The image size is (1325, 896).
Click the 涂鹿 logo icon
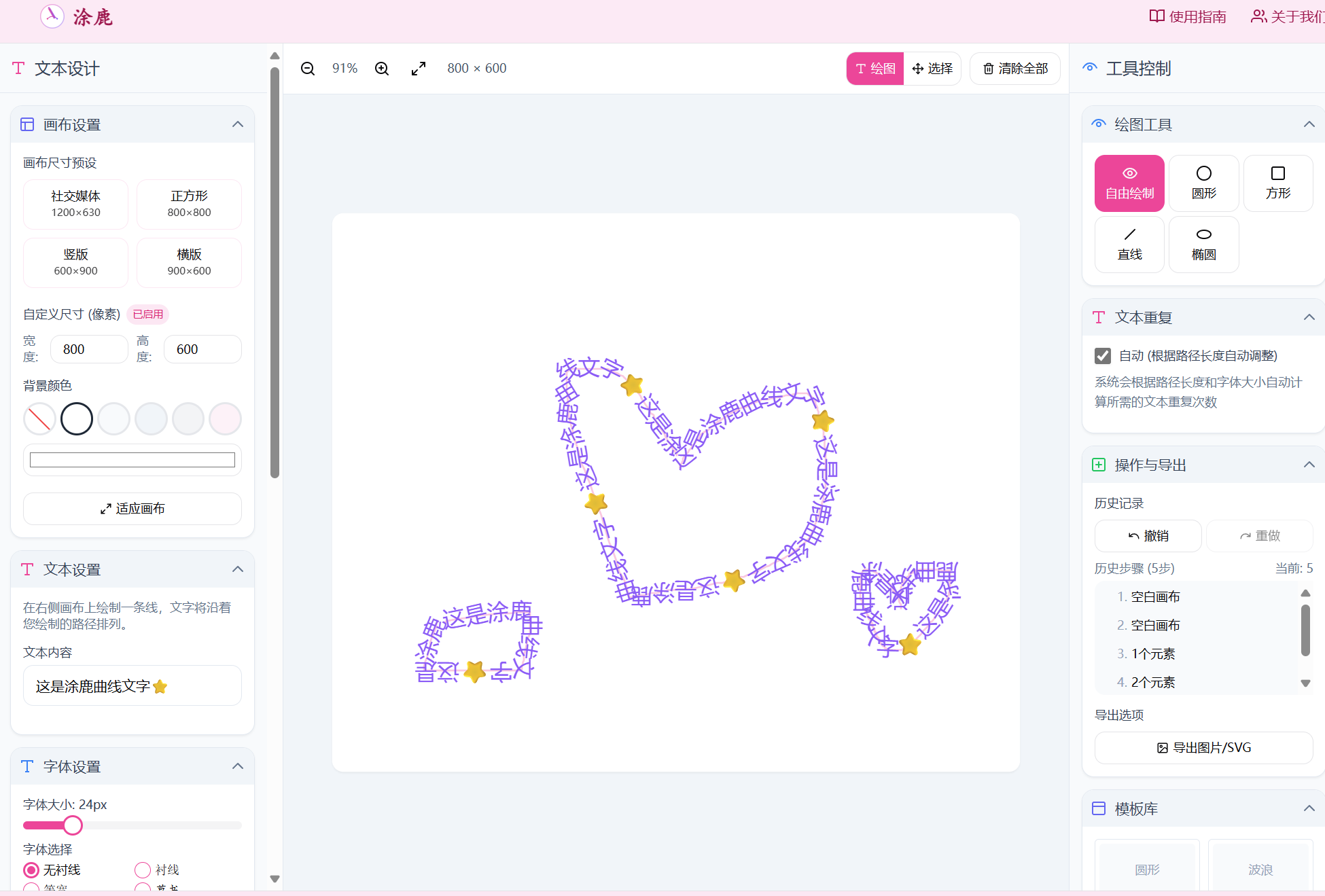(52, 16)
